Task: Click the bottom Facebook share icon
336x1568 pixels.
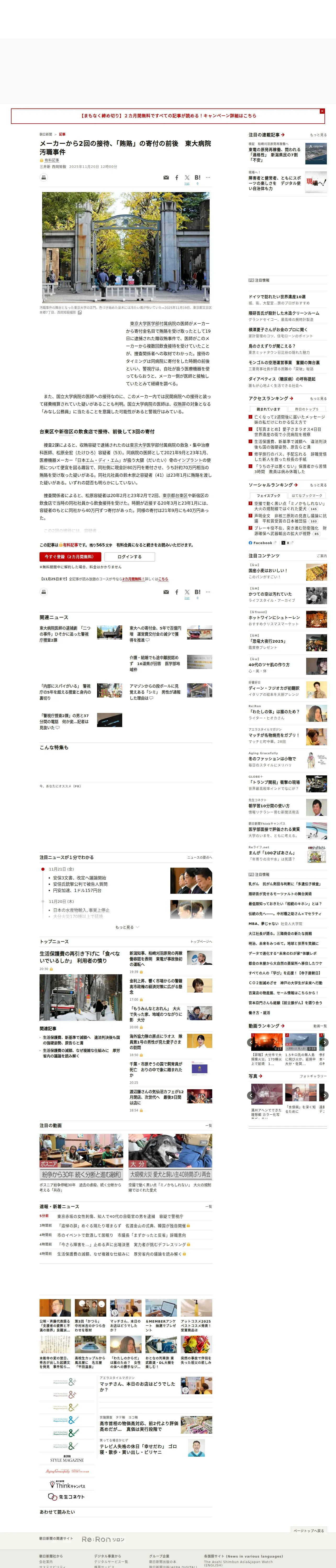Action: 177,592
